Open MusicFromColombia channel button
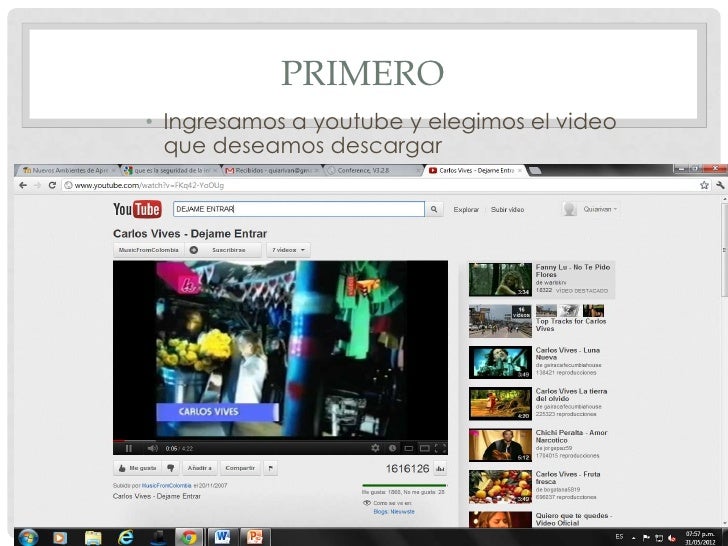This screenshot has width=728, height=546. [149, 250]
